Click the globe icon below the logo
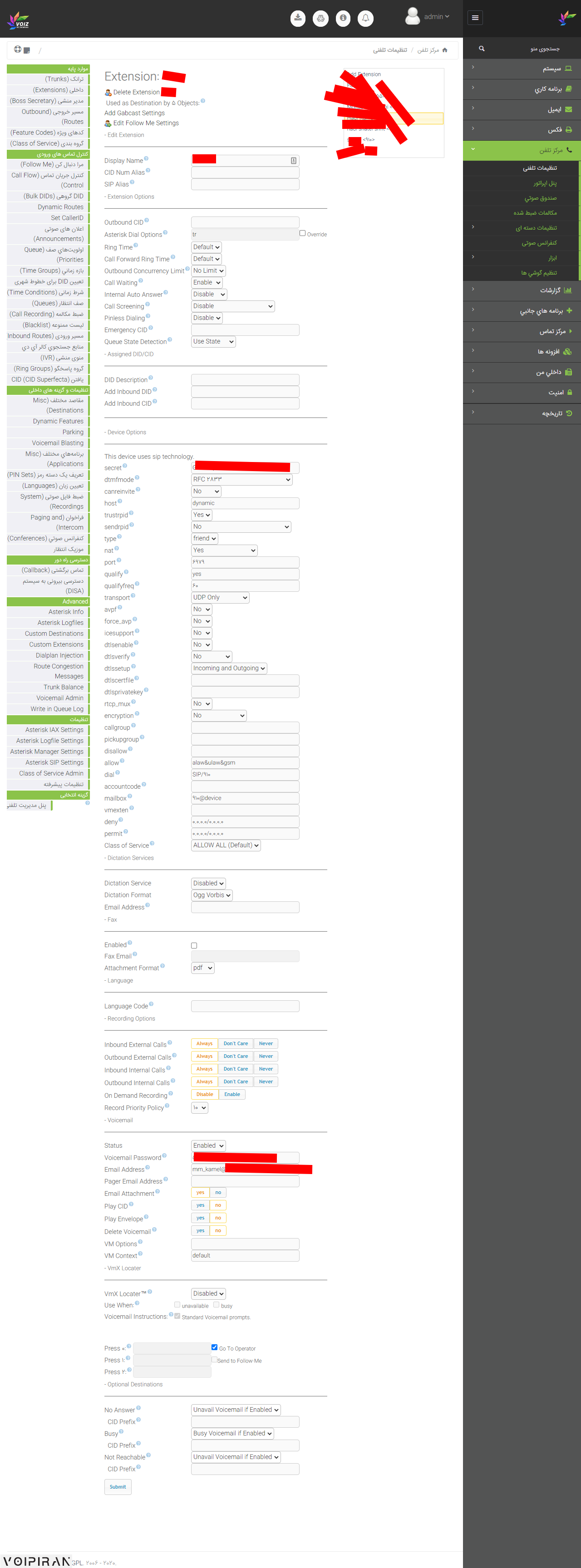581x1568 pixels. [18, 49]
